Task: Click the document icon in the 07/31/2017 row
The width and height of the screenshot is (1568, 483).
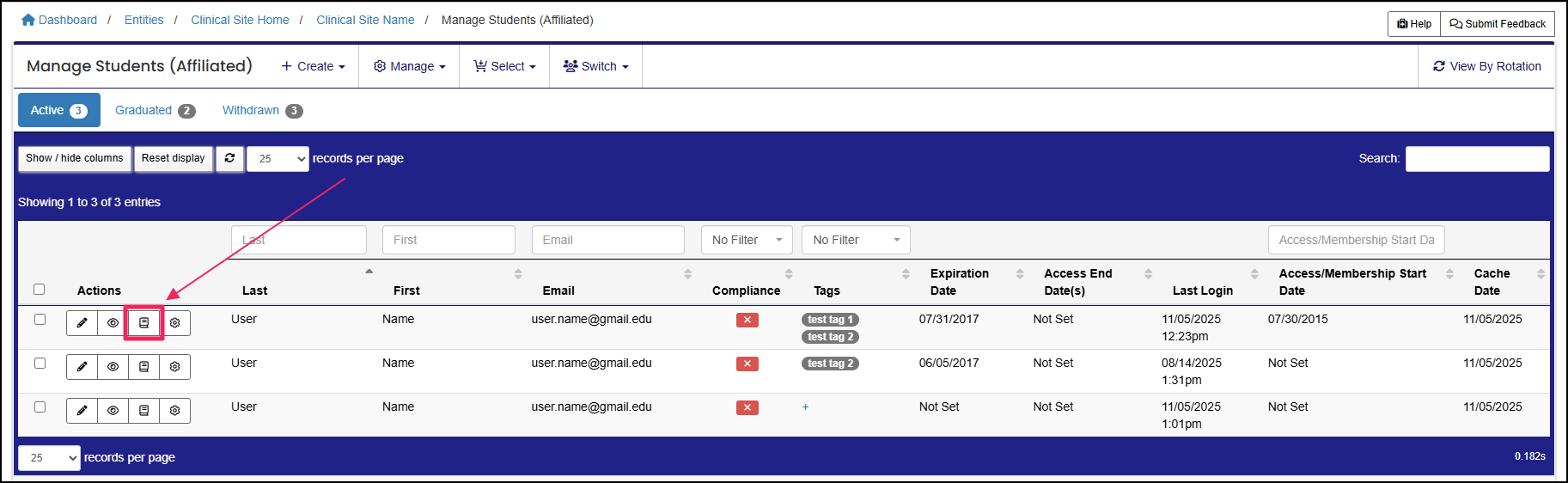Action: point(144,323)
